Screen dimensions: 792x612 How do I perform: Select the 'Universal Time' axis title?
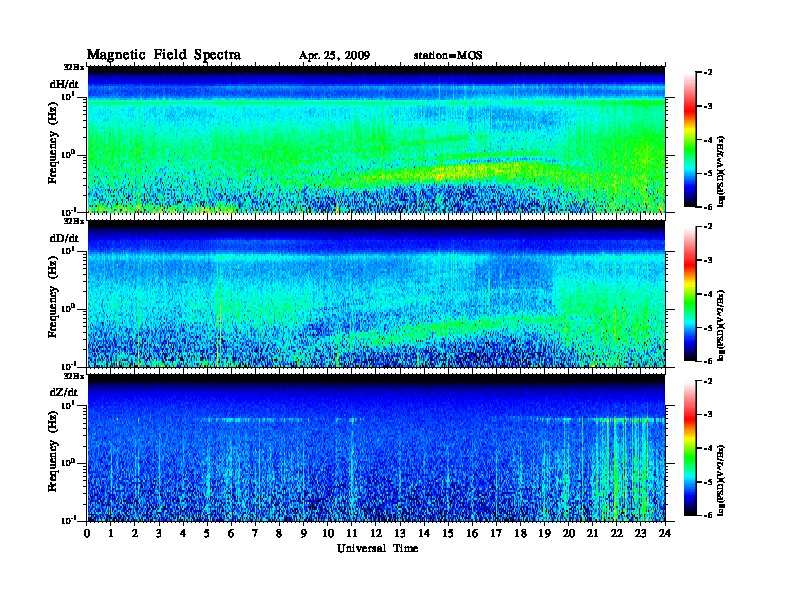[377, 548]
